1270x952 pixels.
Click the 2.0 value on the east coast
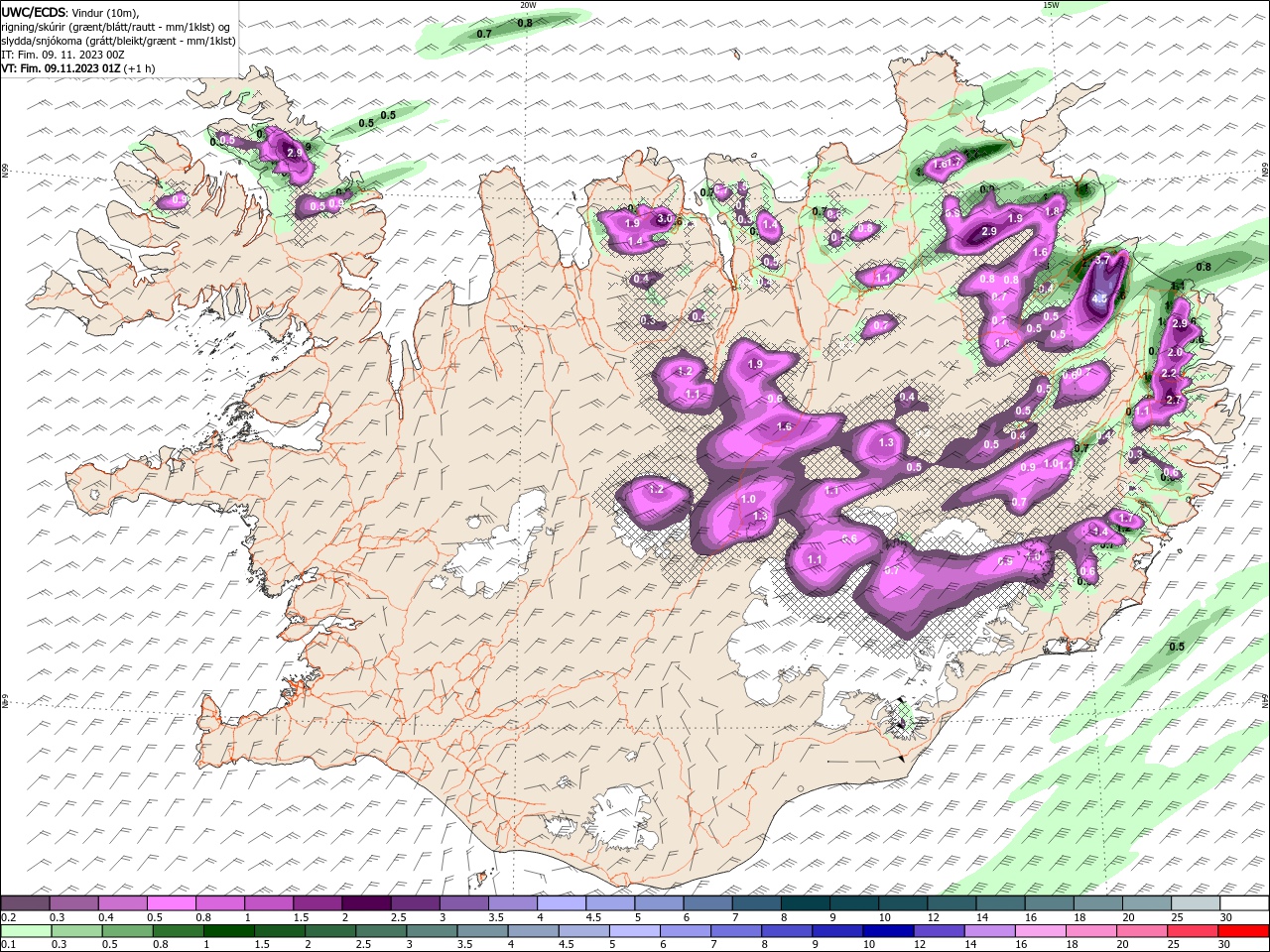click(1175, 352)
